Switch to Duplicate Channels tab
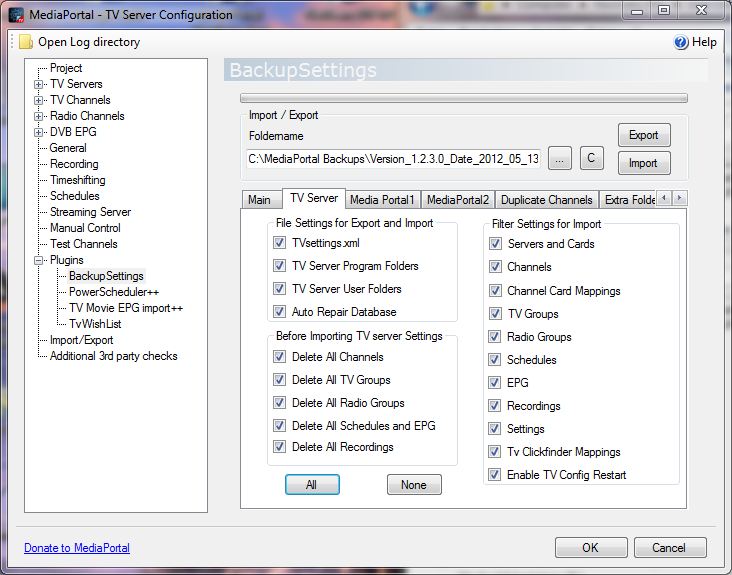The width and height of the screenshot is (732, 575). tap(547, 200)
